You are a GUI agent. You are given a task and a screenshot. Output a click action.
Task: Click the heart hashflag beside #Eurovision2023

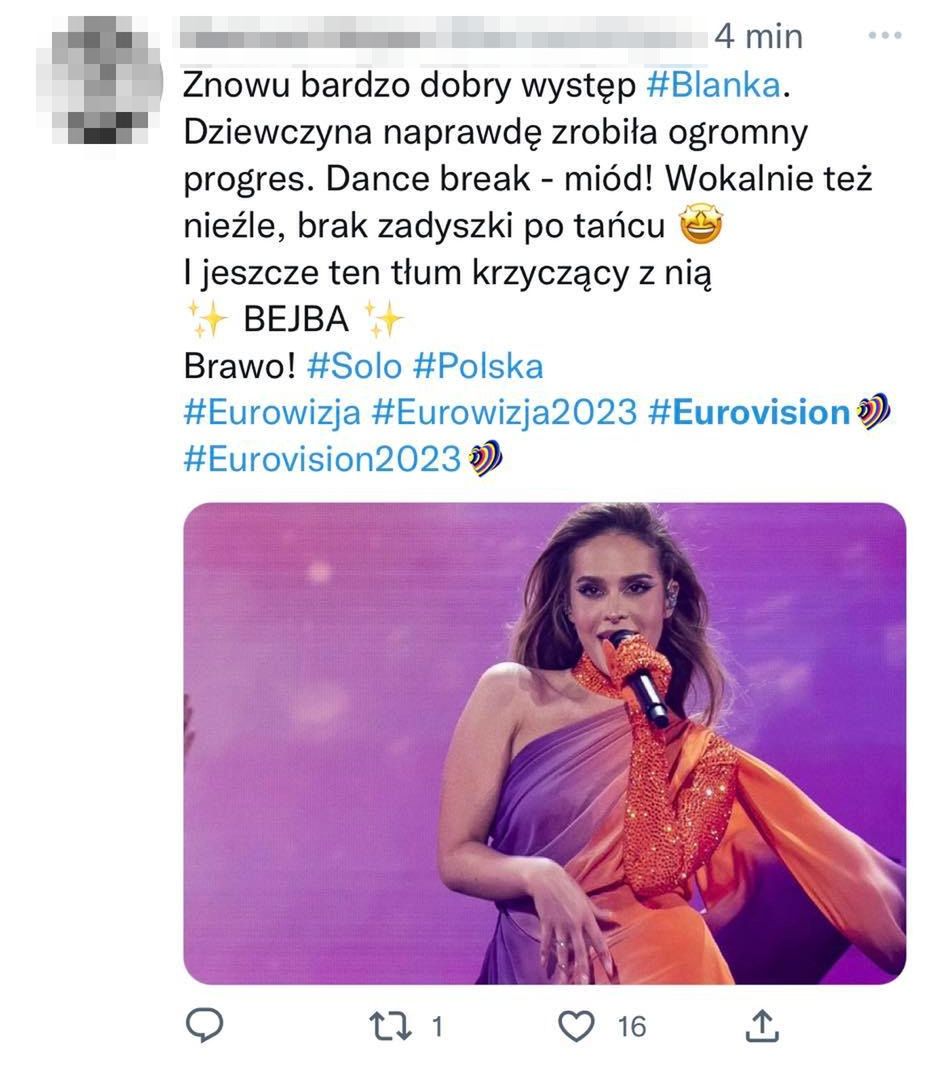(x=486, y=459)
